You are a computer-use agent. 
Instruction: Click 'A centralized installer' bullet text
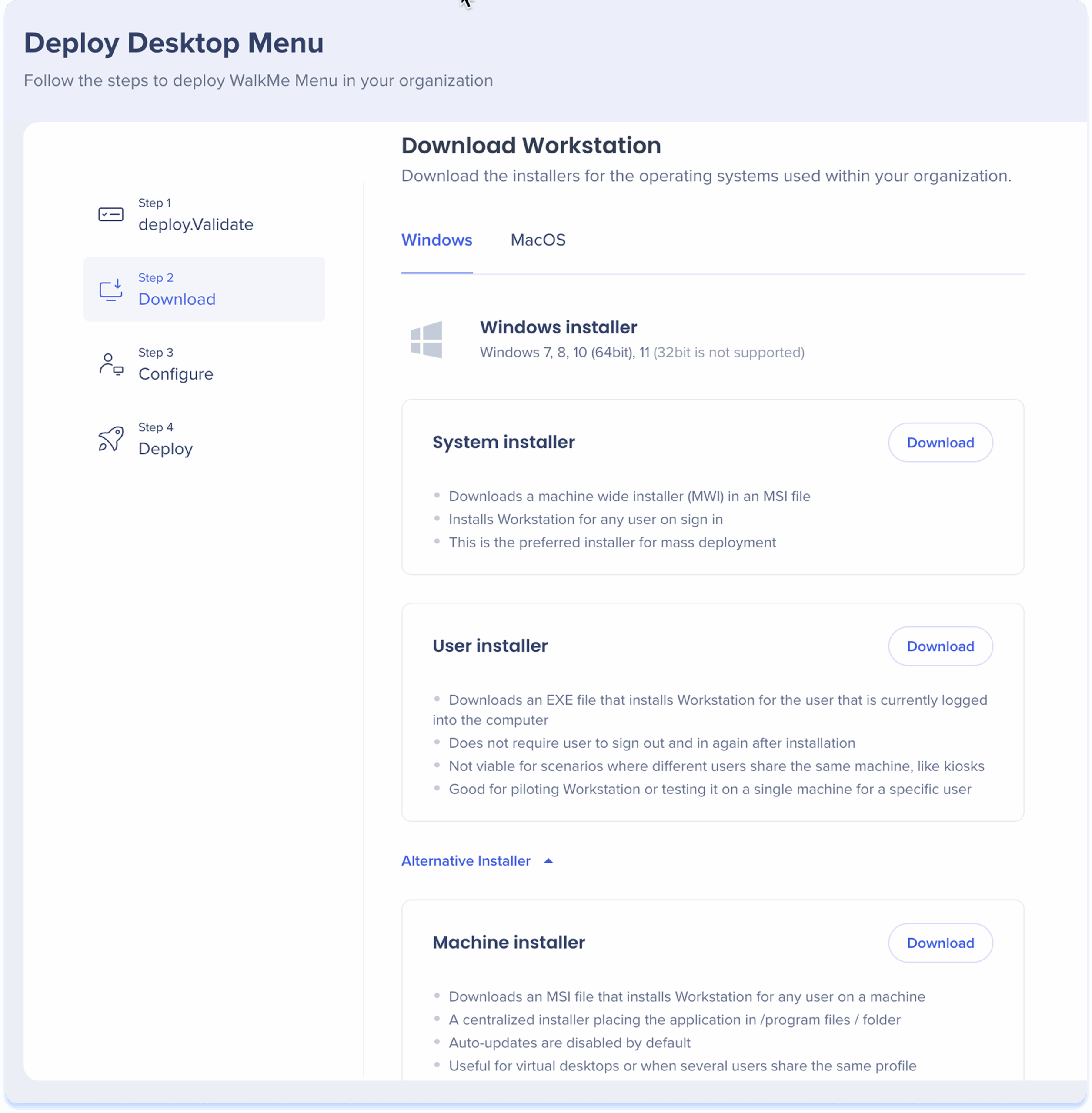pyautogui.click(x=675, y=1020)
